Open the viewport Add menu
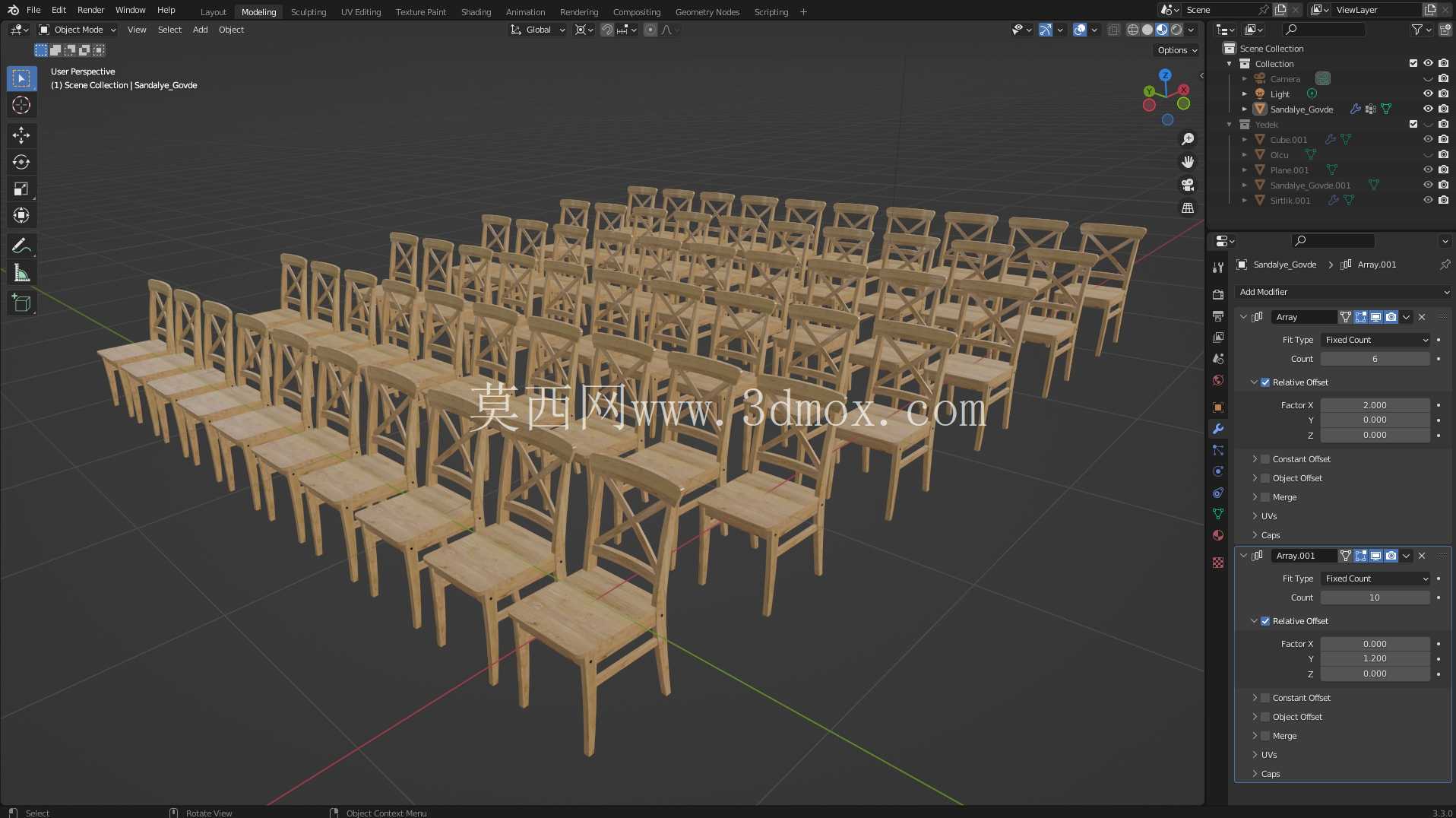 pos(200,30)
